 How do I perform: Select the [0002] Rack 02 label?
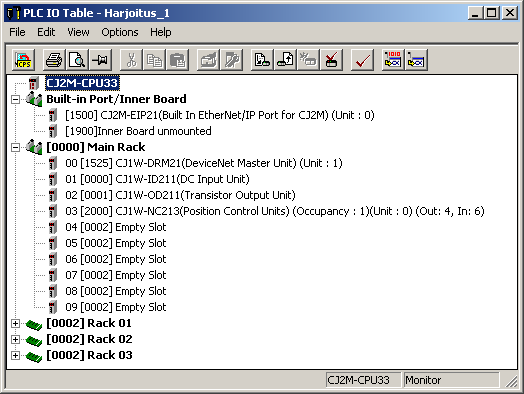click(x=89, y=340)
